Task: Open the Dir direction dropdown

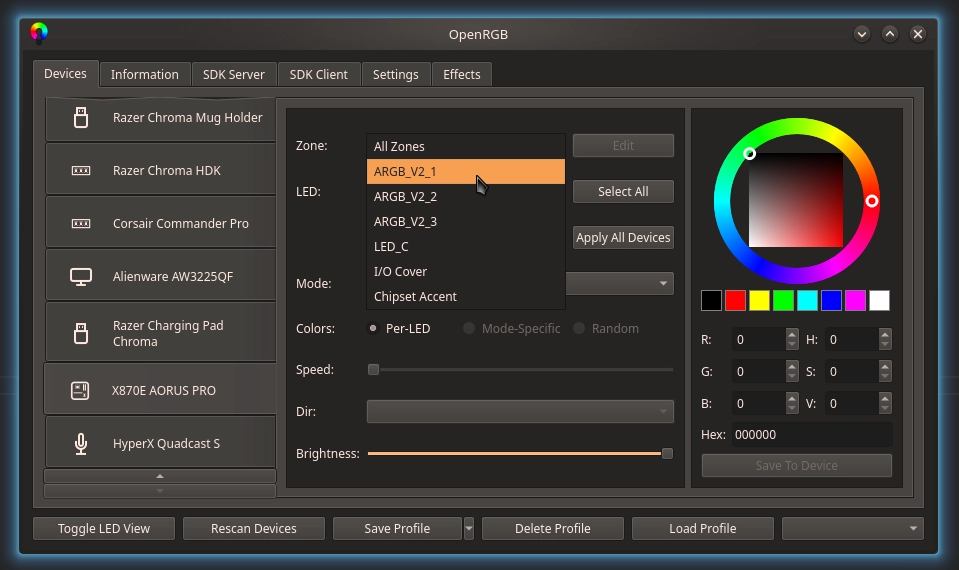Action: [520, 412]
